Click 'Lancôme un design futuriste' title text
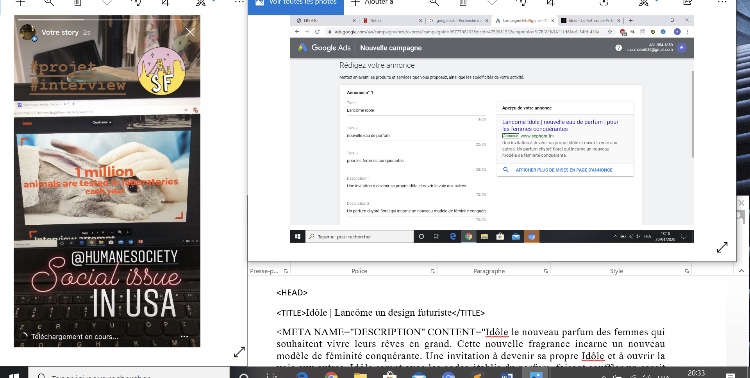This screenshot has width=750, height=378. 393,313
